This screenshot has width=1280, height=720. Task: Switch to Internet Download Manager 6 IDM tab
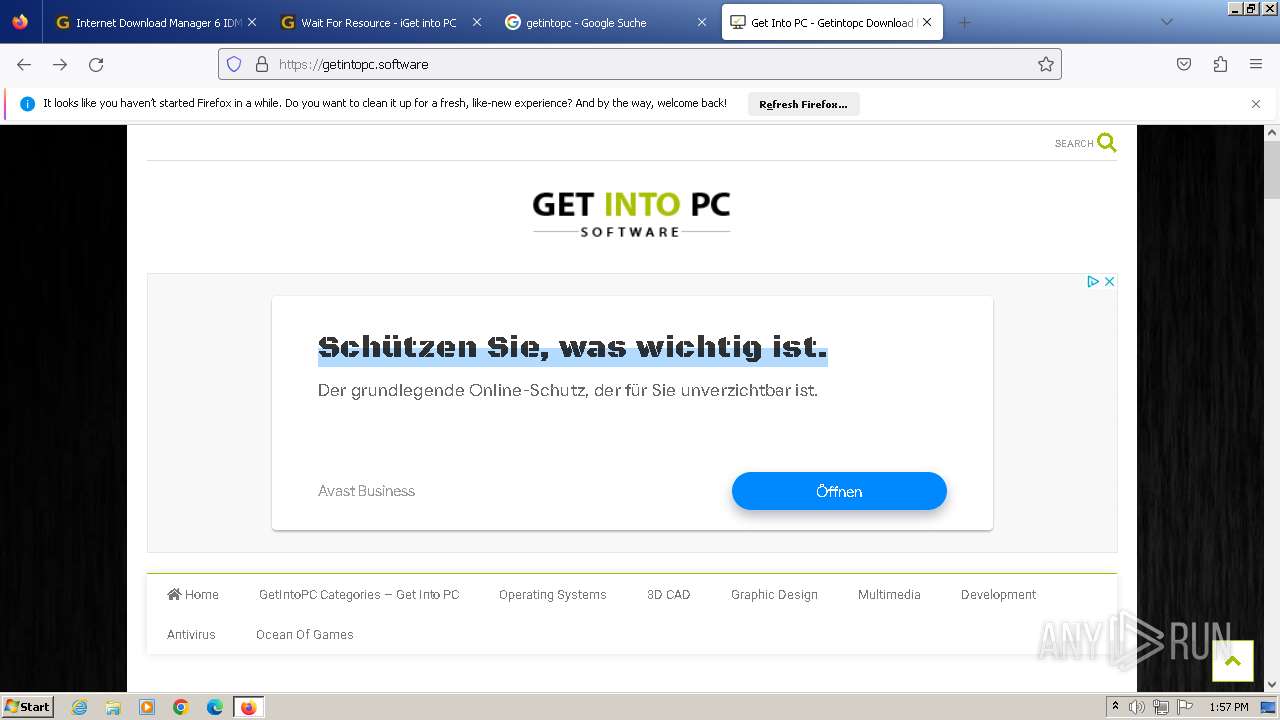tap(156, 22)
